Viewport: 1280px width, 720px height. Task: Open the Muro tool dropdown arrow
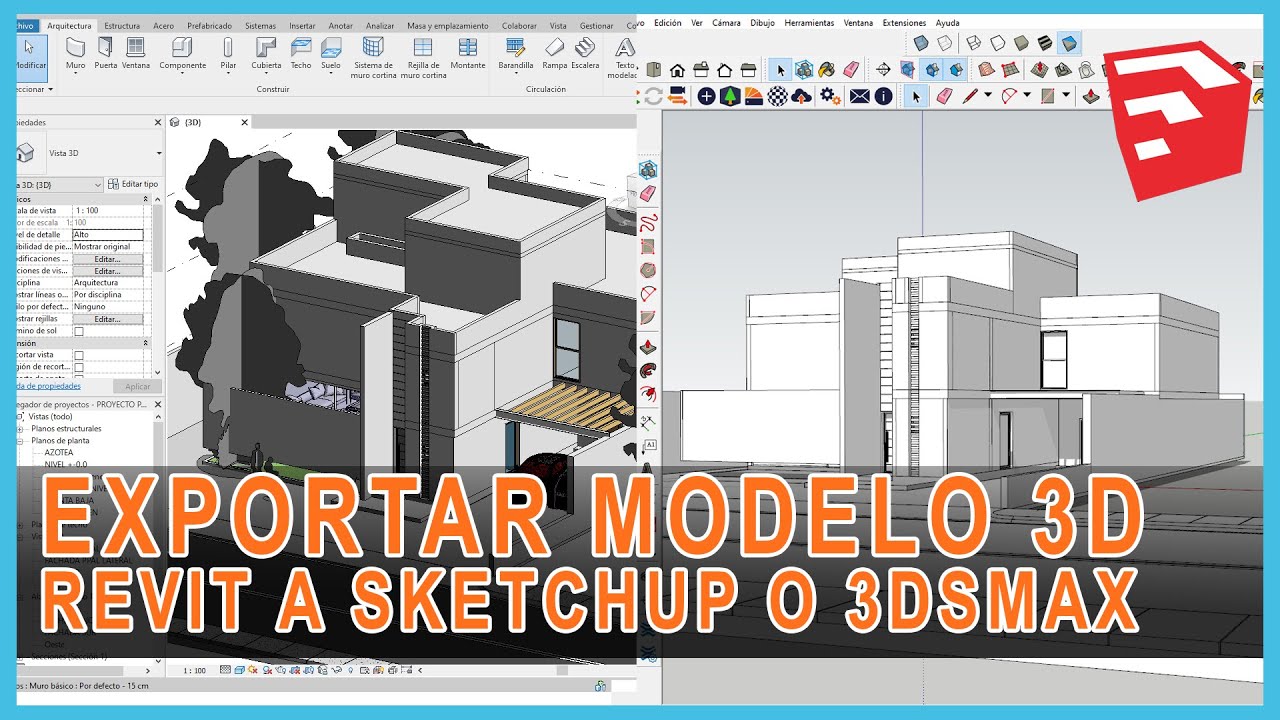pyautogui.click(x=76, y=74)
